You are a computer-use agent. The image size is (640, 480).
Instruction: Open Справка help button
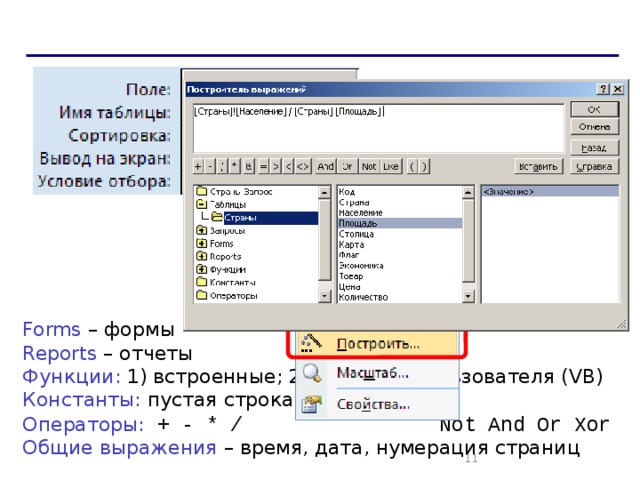594,167
